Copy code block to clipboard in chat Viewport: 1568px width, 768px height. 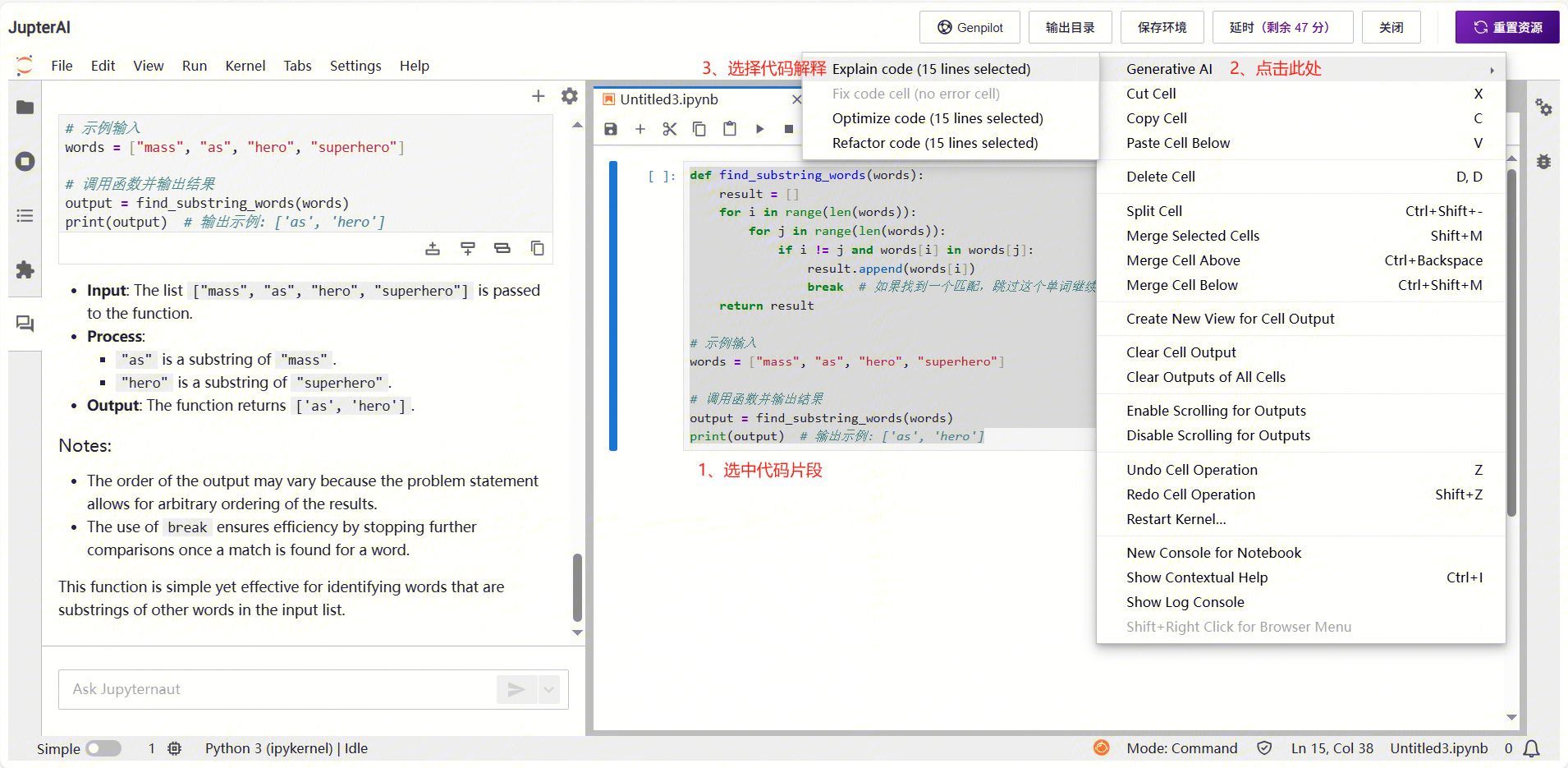538,248
